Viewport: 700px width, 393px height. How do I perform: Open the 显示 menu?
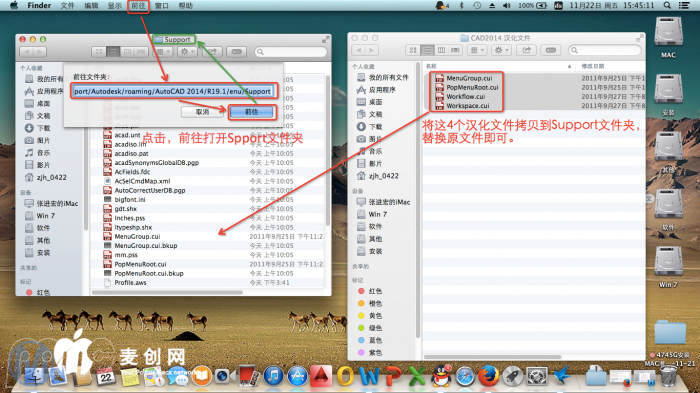point(115,5)
